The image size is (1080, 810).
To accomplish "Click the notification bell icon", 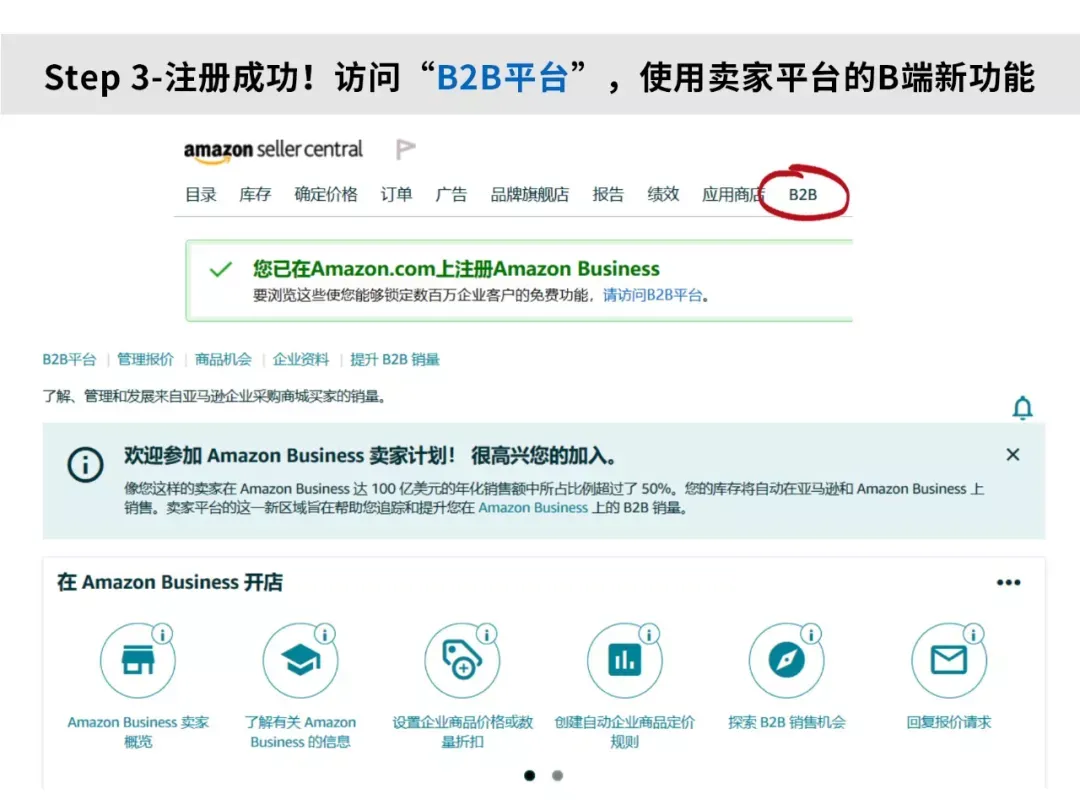I will (1023, 408).
